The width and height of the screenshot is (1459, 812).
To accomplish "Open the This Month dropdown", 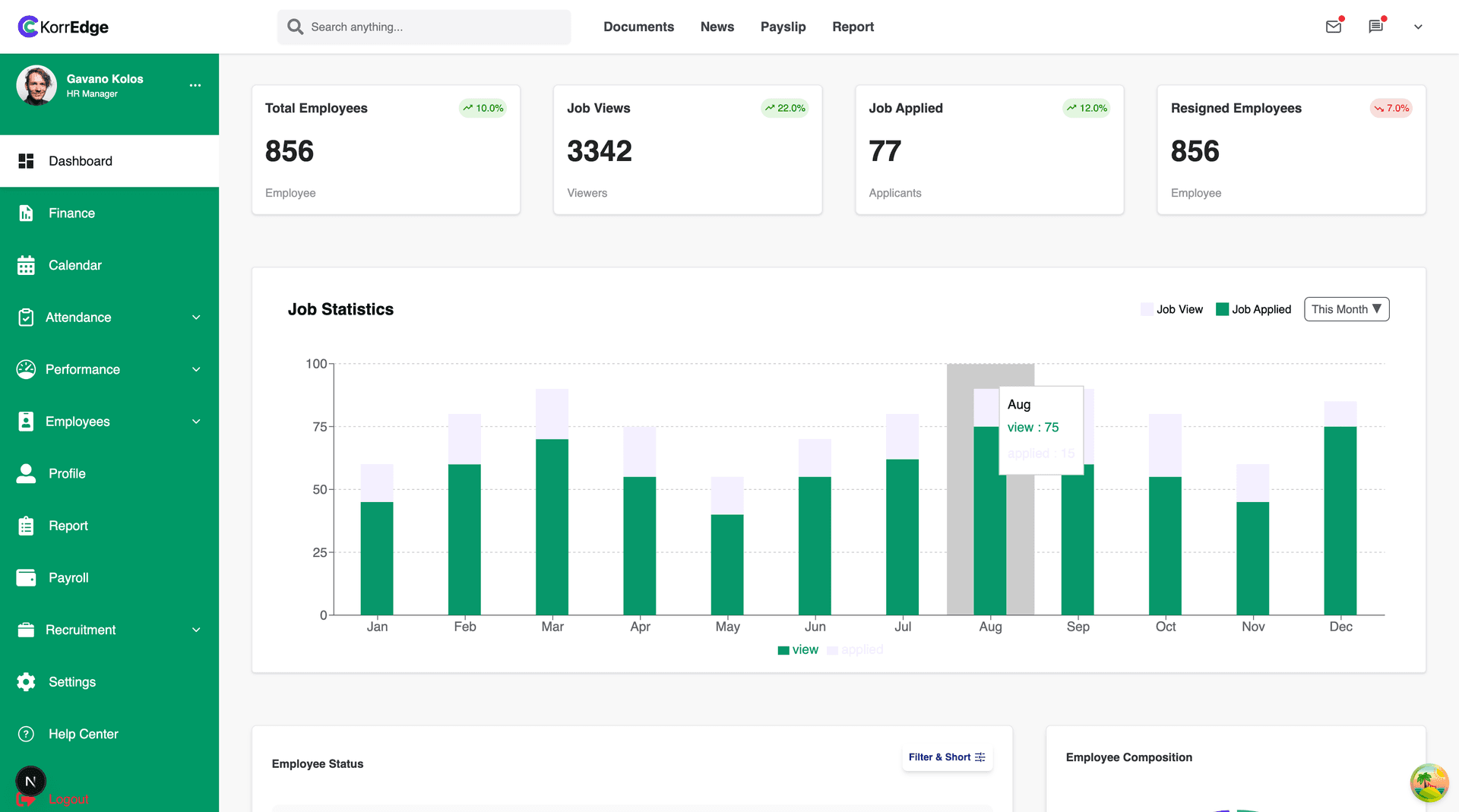I will pyautogui.click(x=1346, y=309).
